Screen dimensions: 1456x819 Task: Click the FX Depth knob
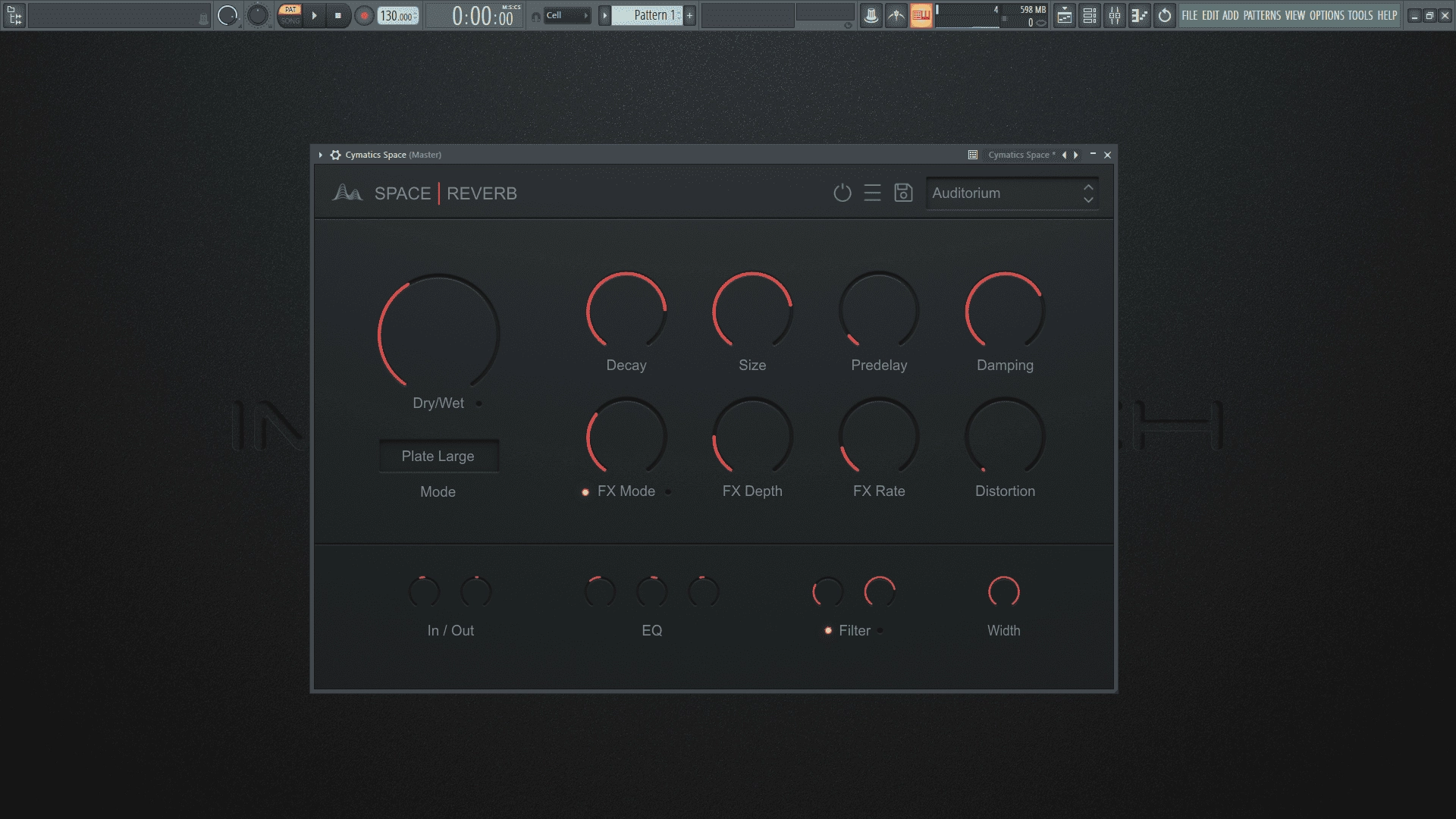[x=752, y=437]
